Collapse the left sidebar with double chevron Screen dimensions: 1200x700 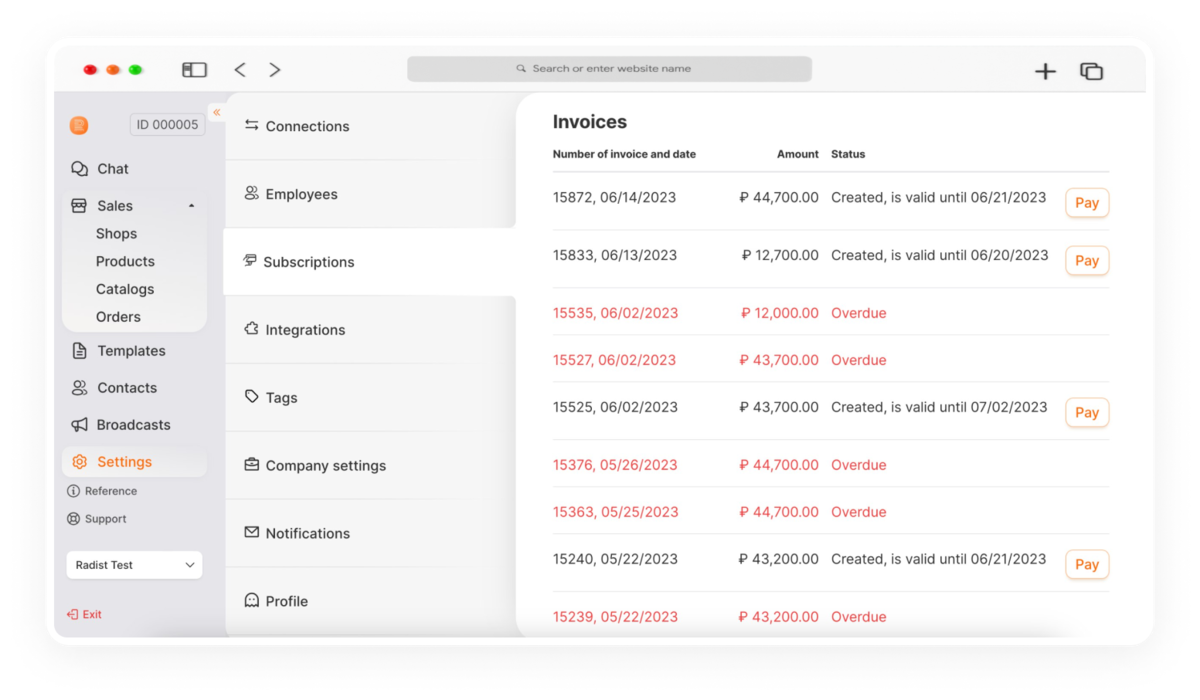(216, 112)
